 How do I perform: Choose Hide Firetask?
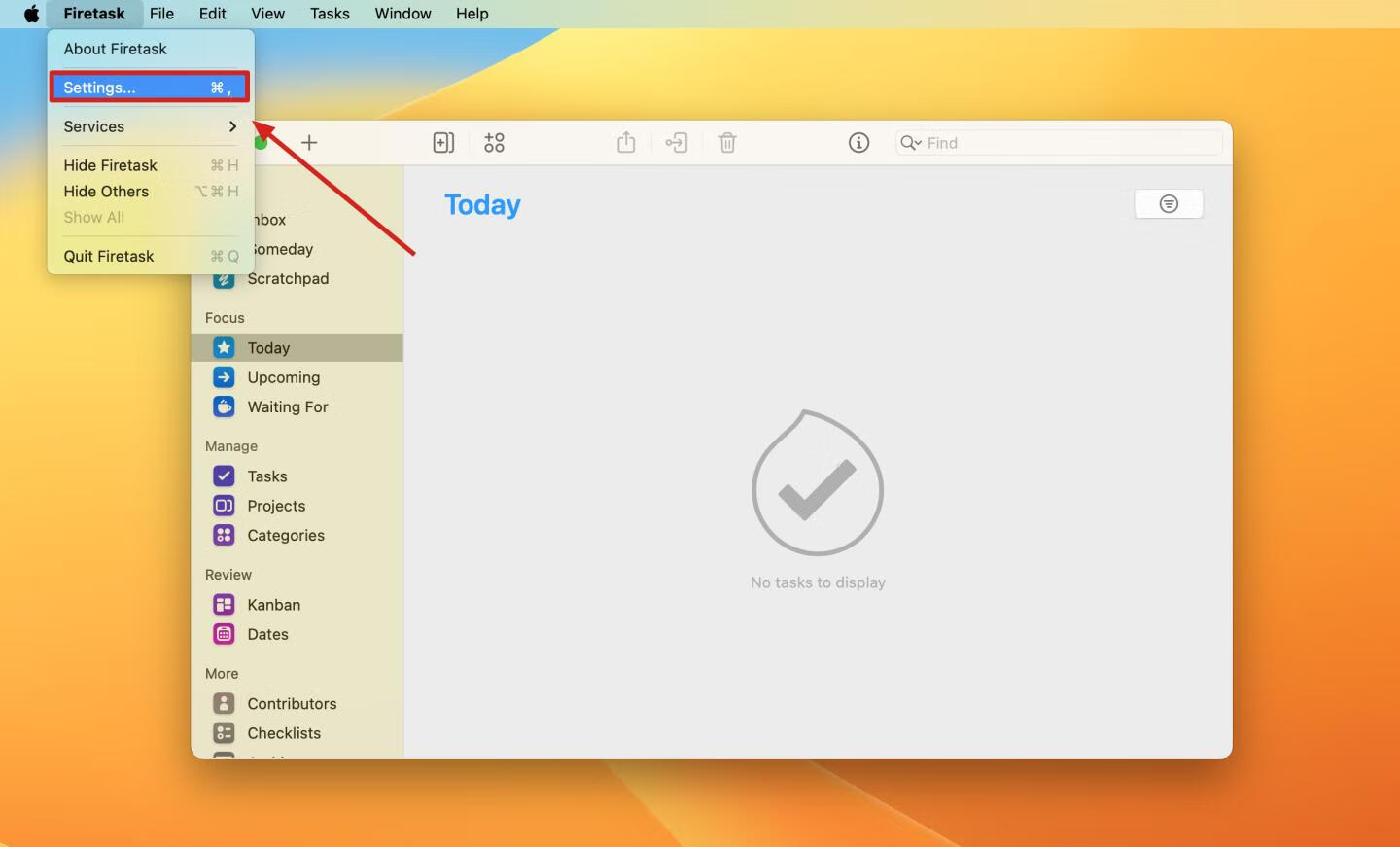(x=151, y=165)
